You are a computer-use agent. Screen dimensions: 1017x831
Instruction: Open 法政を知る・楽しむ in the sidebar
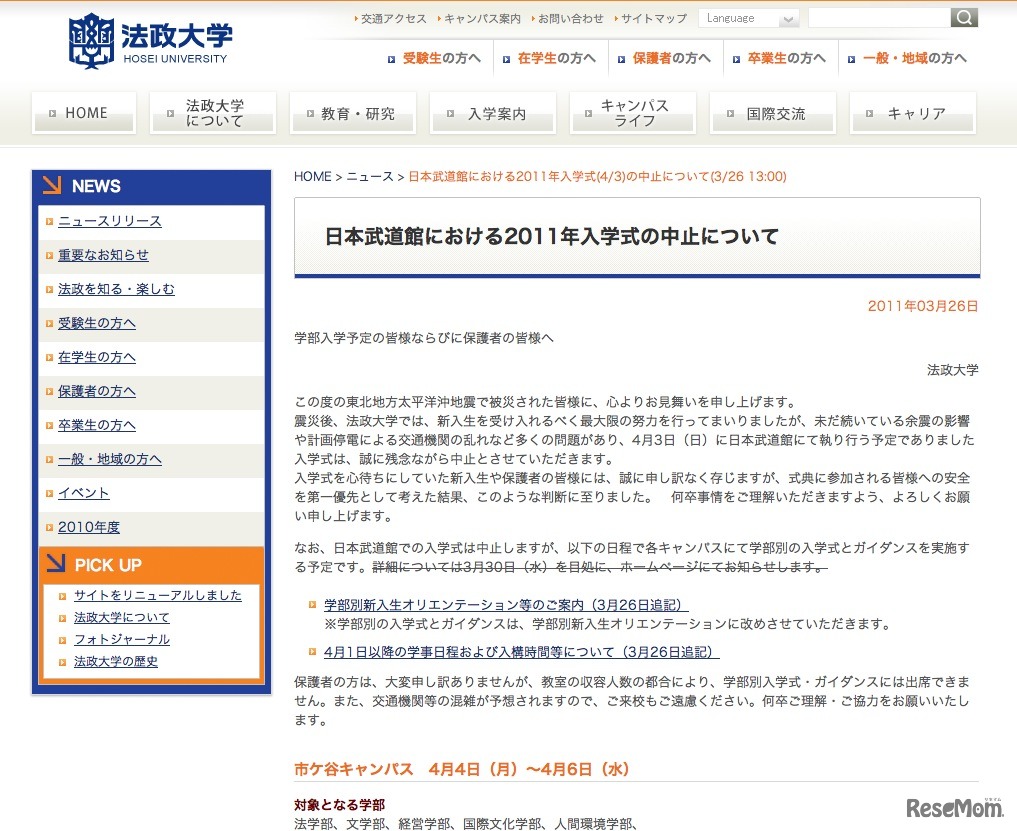click(116, 289)
